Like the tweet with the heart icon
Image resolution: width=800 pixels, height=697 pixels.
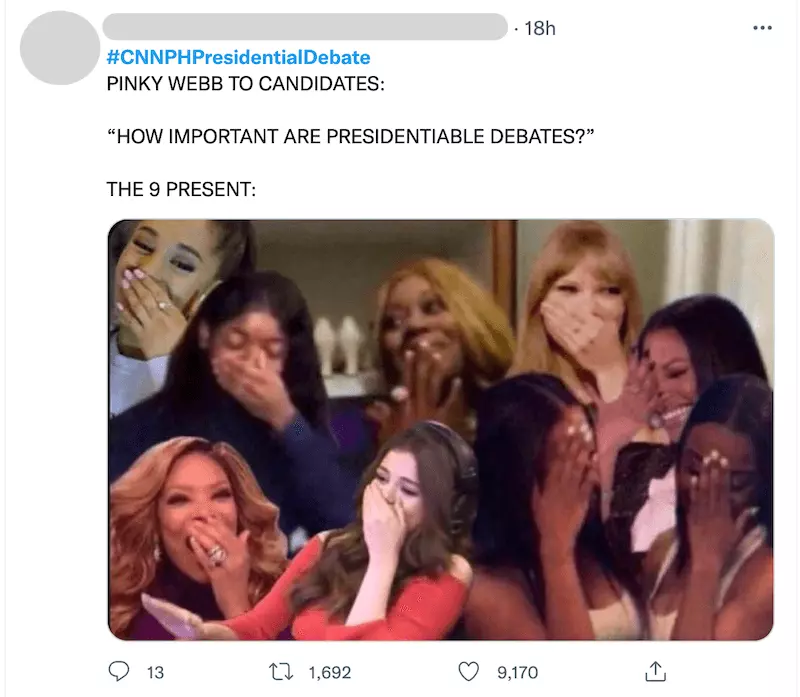pyautogui.click(x=468, y=671)
